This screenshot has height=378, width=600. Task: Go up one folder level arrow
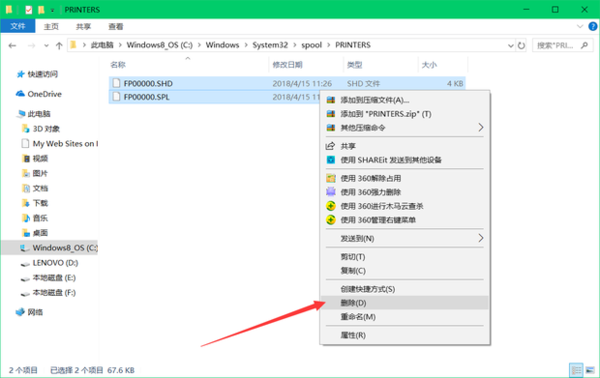click(59, 46)
